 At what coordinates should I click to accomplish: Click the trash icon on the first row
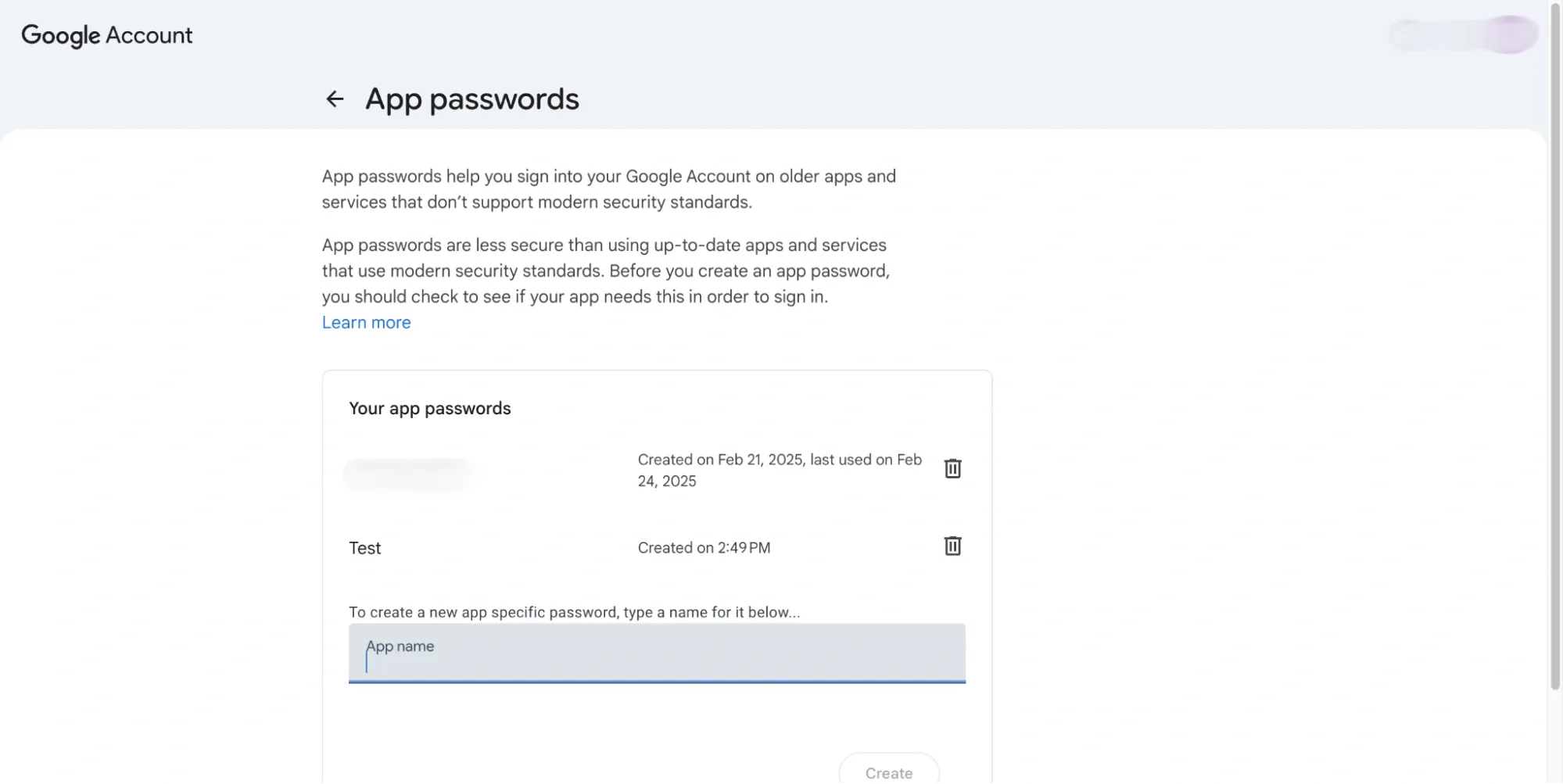pos(952,468)
